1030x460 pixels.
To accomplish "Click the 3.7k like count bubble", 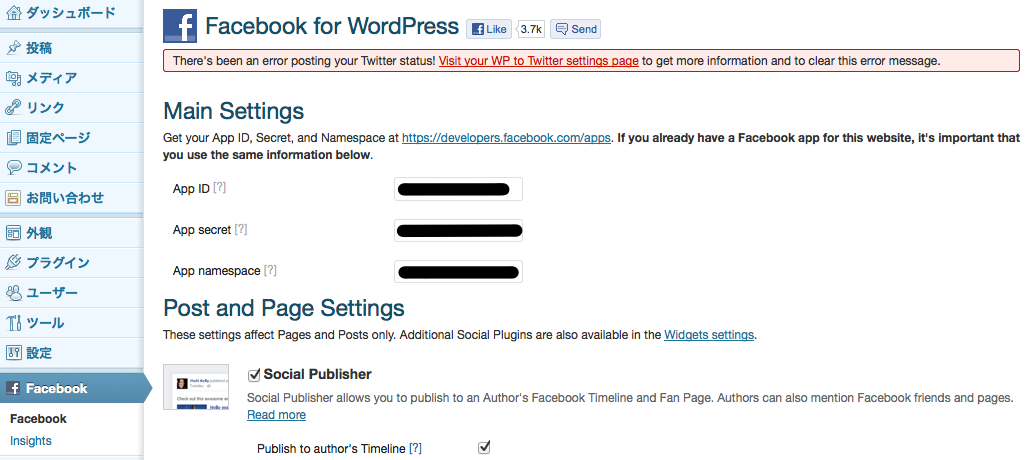I will (531, 29).
